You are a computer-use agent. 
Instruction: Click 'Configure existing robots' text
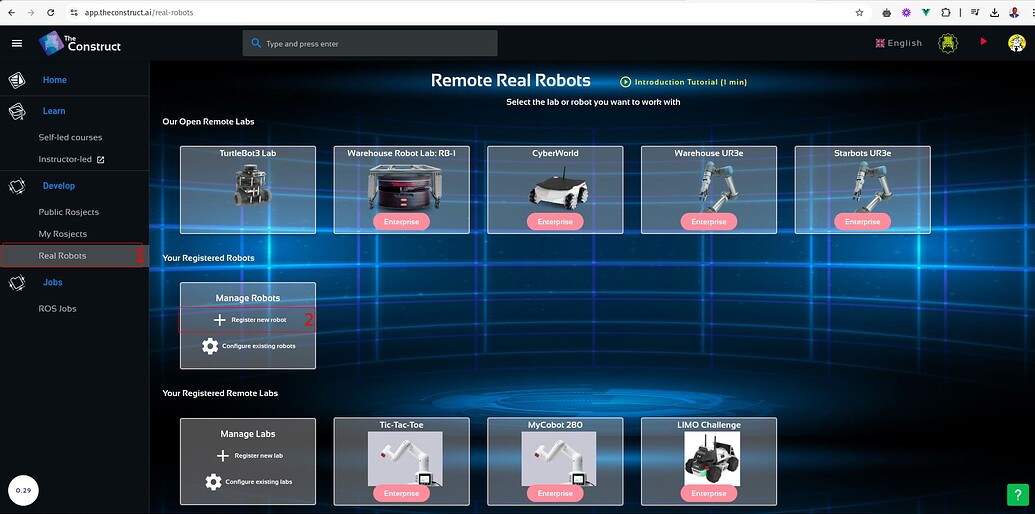coord(259,346)
